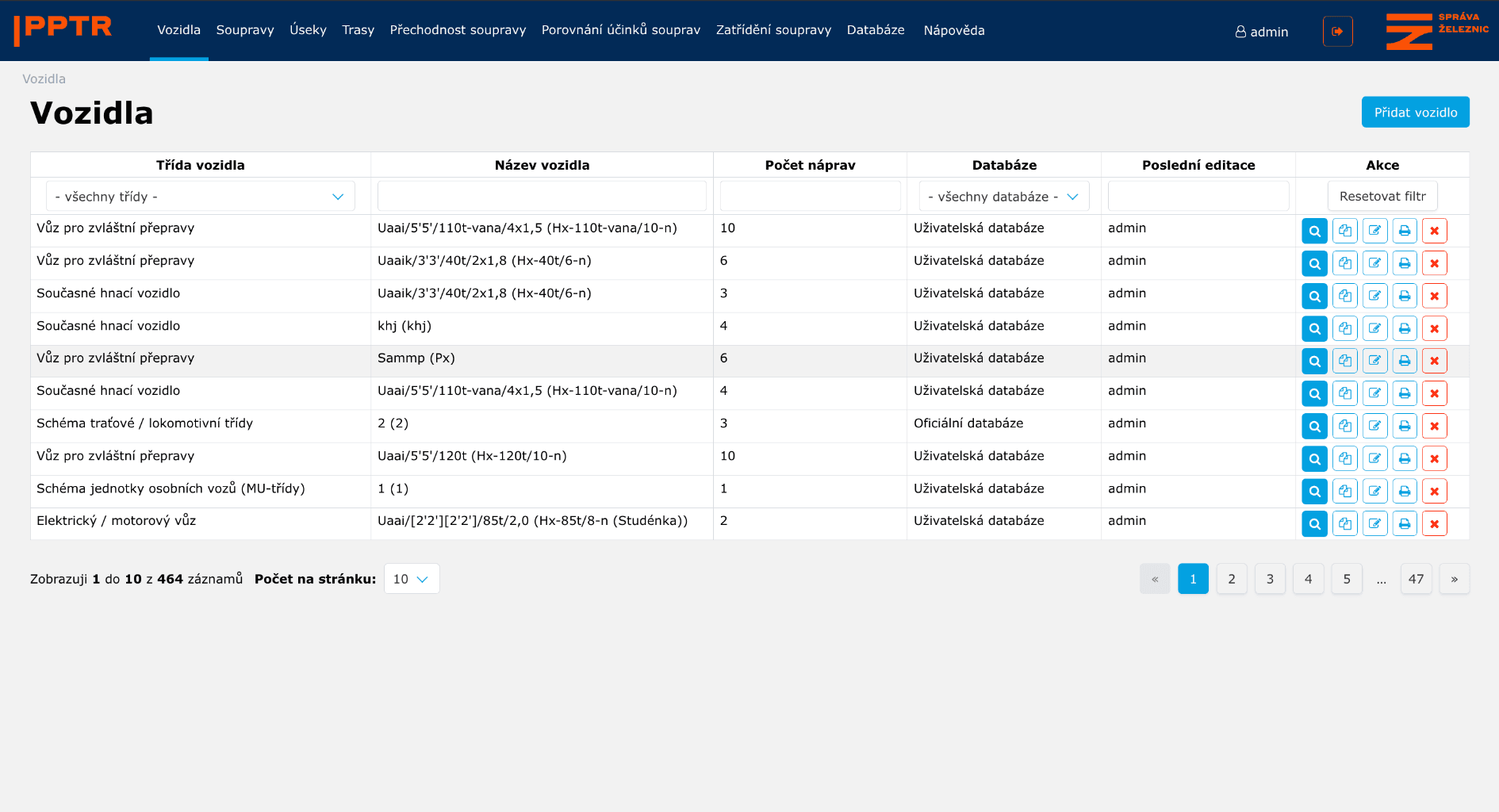
Task: Print the Sammp (Px) vehicle record
Action: coord(1405,361)
